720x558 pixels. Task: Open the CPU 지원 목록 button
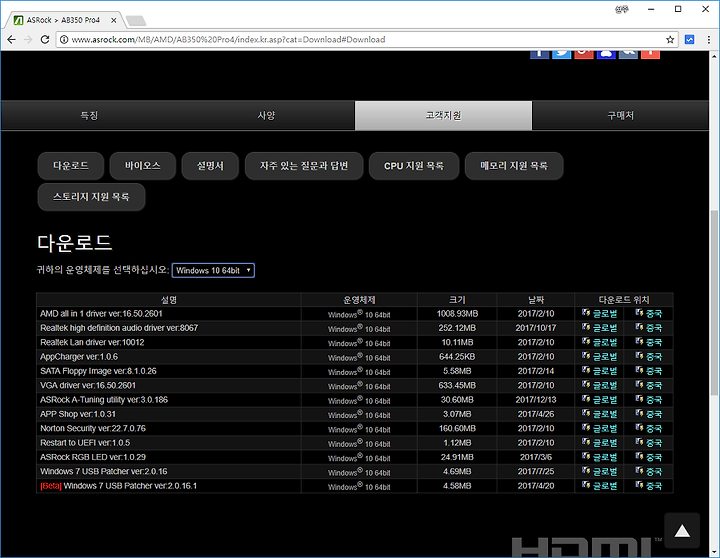click(x=414, y=166)
